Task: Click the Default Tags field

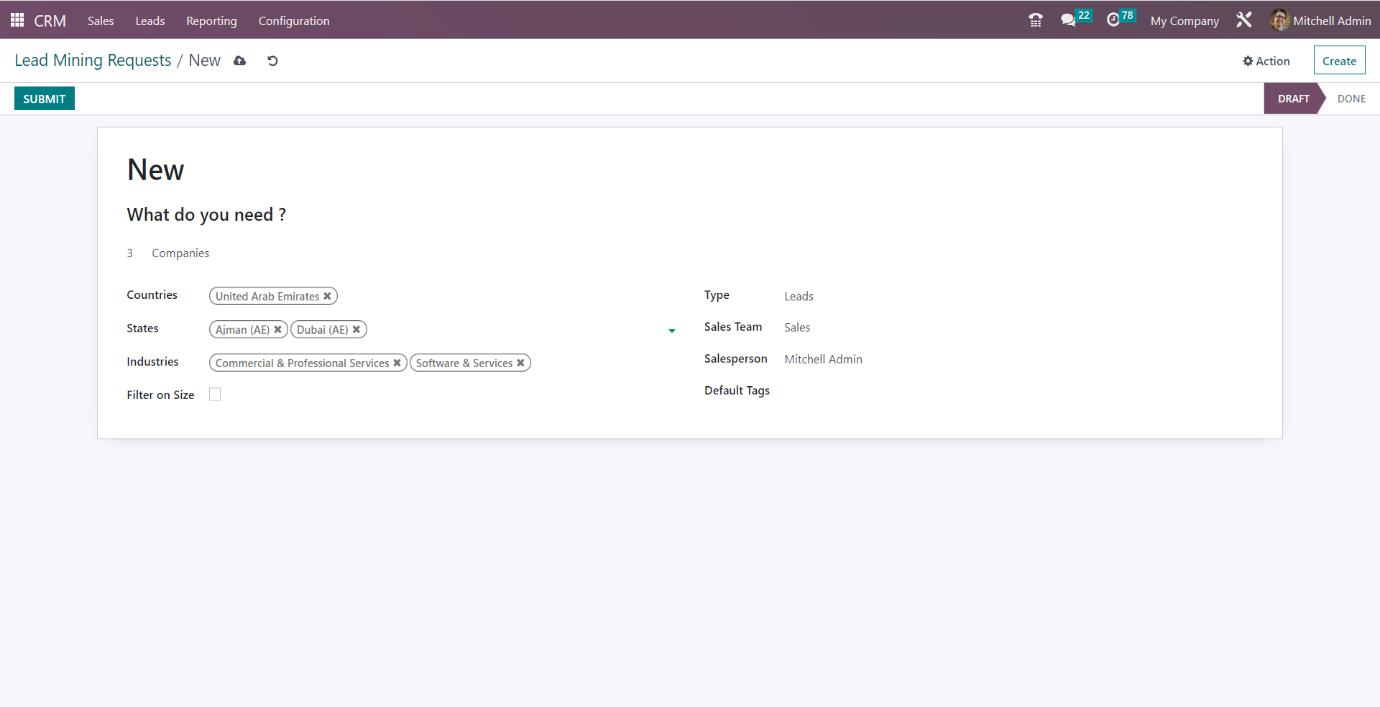Action: (1017, 391)
